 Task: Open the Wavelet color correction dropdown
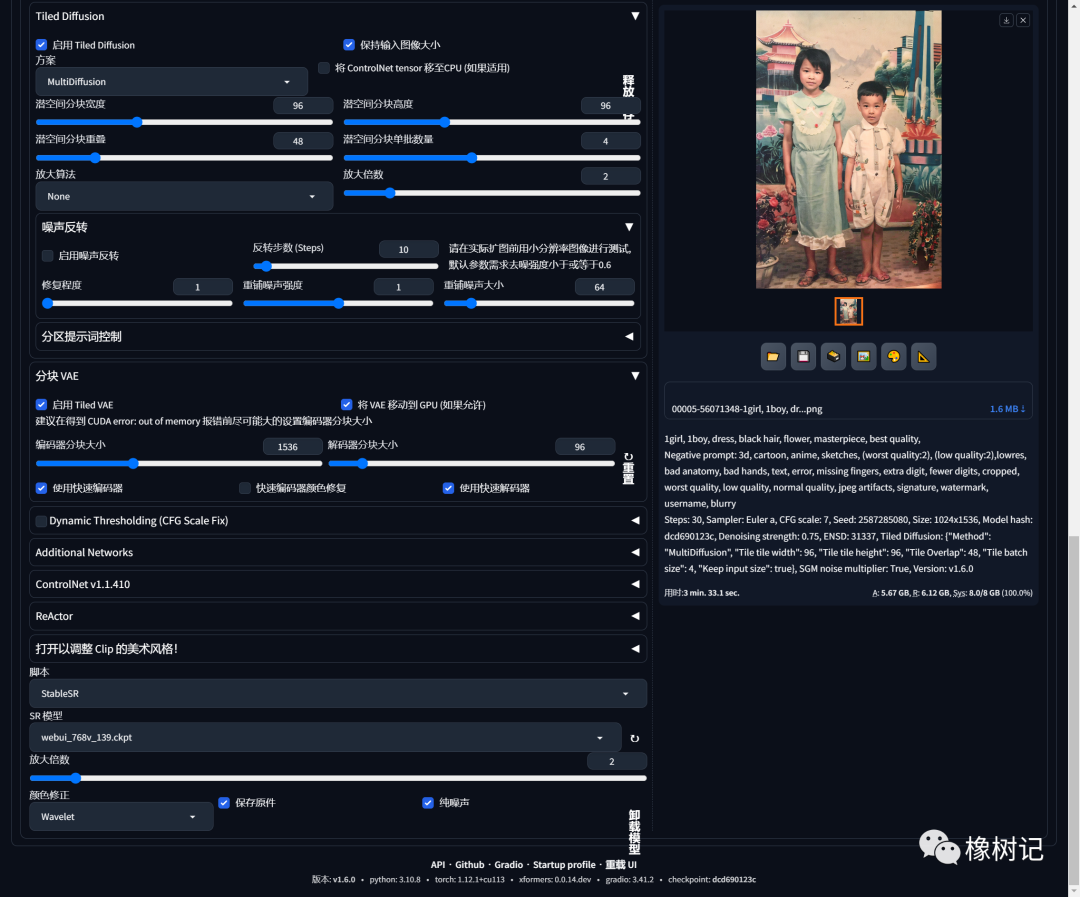click(121, 816)
